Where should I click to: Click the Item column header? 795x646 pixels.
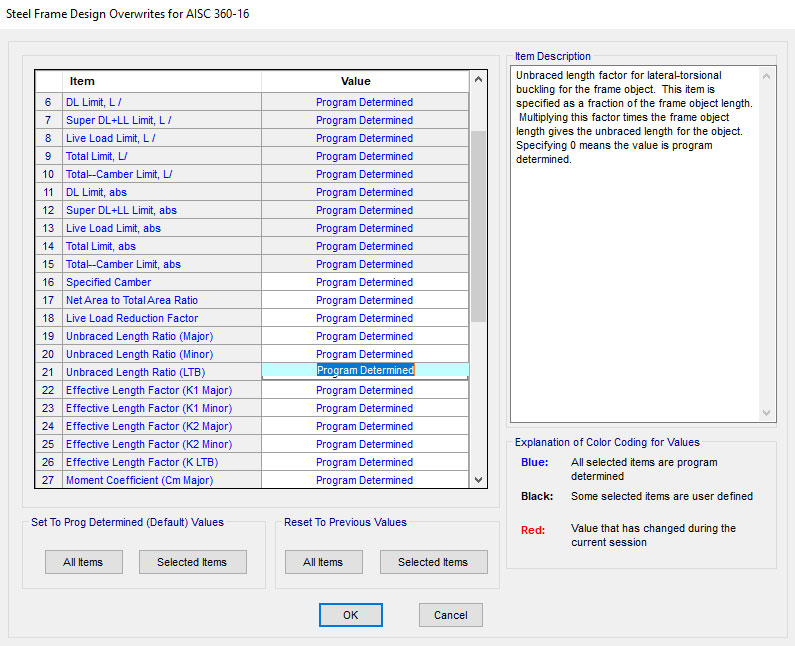coord(162,81)
